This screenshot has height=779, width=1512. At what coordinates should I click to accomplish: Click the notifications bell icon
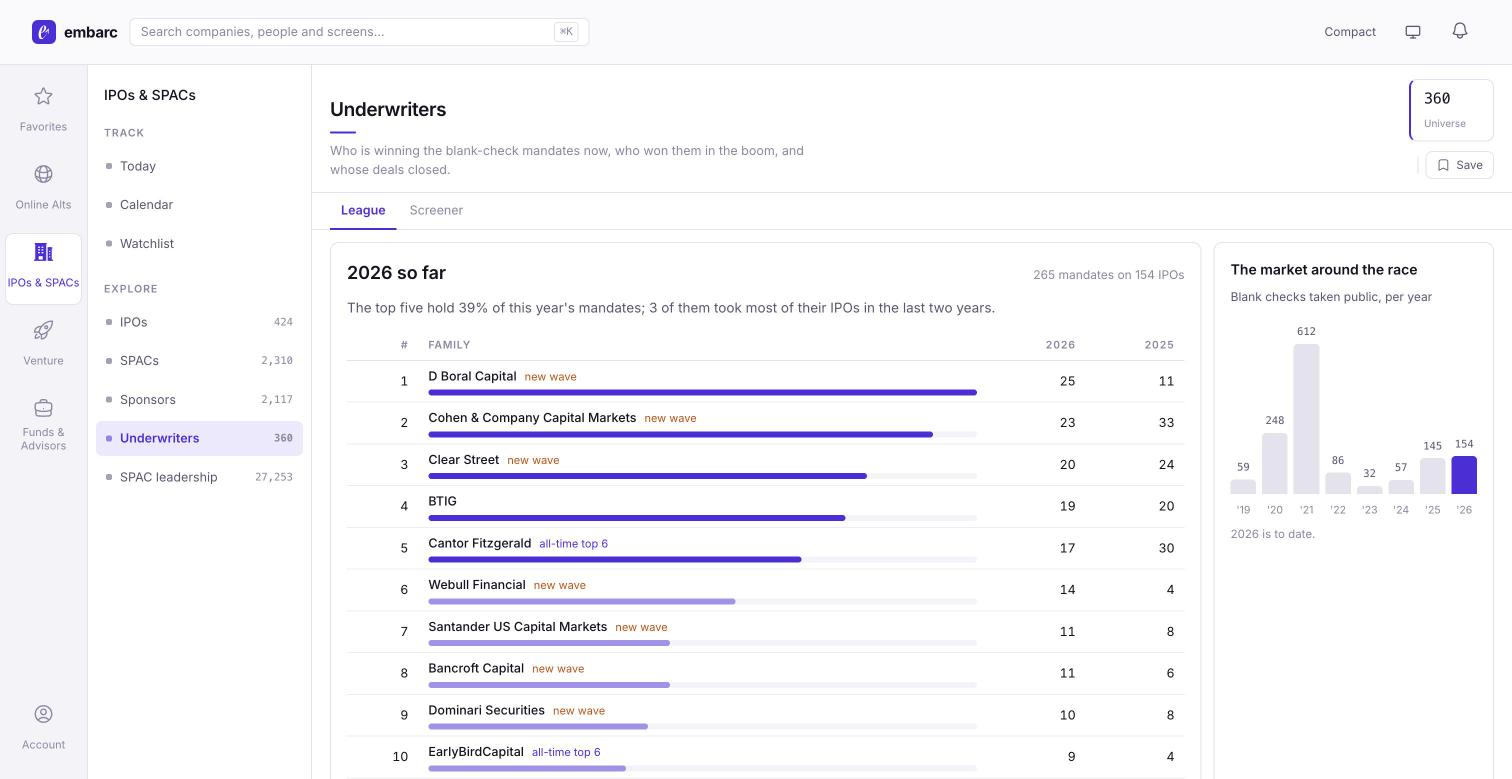(x=1460, y=31)
